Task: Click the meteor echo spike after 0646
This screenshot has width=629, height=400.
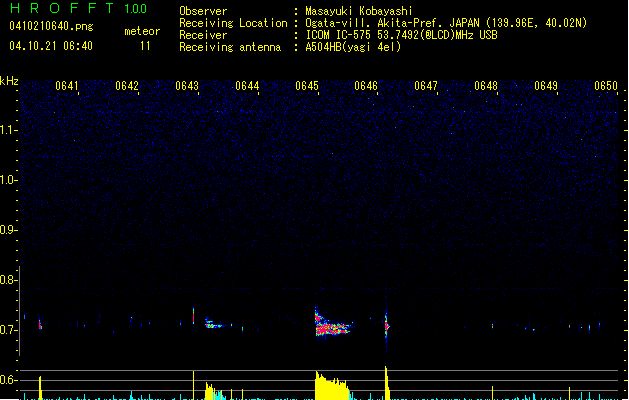Action: (x=387, y=325)
